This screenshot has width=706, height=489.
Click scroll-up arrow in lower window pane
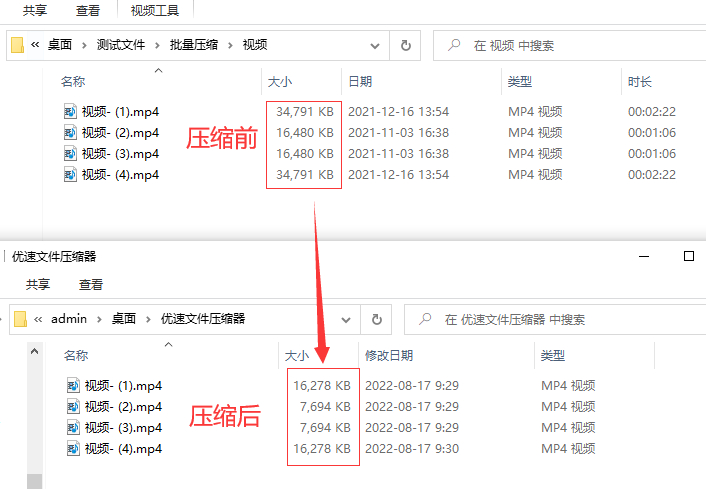34,351
